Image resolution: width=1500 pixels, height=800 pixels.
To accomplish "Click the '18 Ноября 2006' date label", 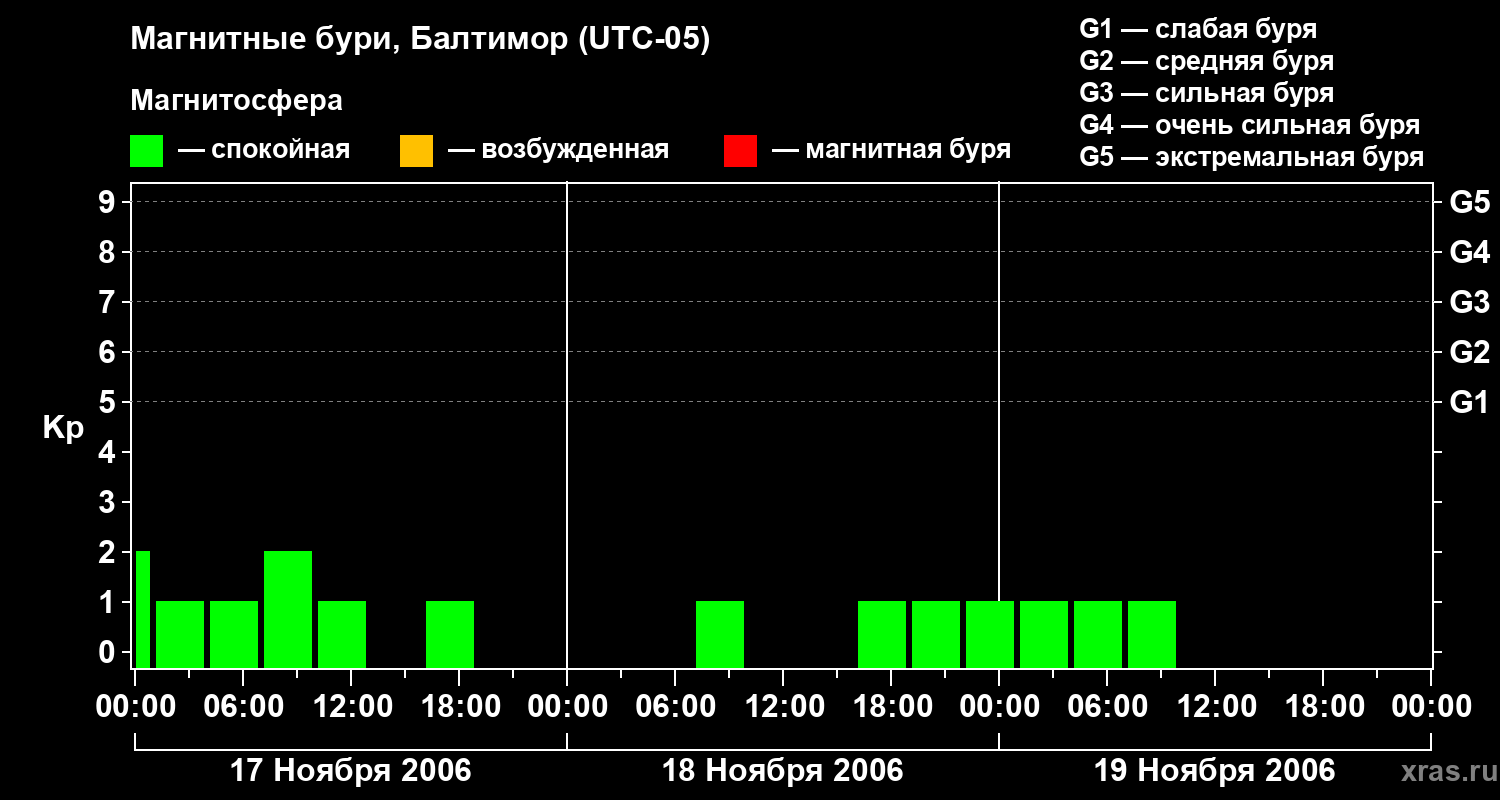I will click(x=783, y=771).
